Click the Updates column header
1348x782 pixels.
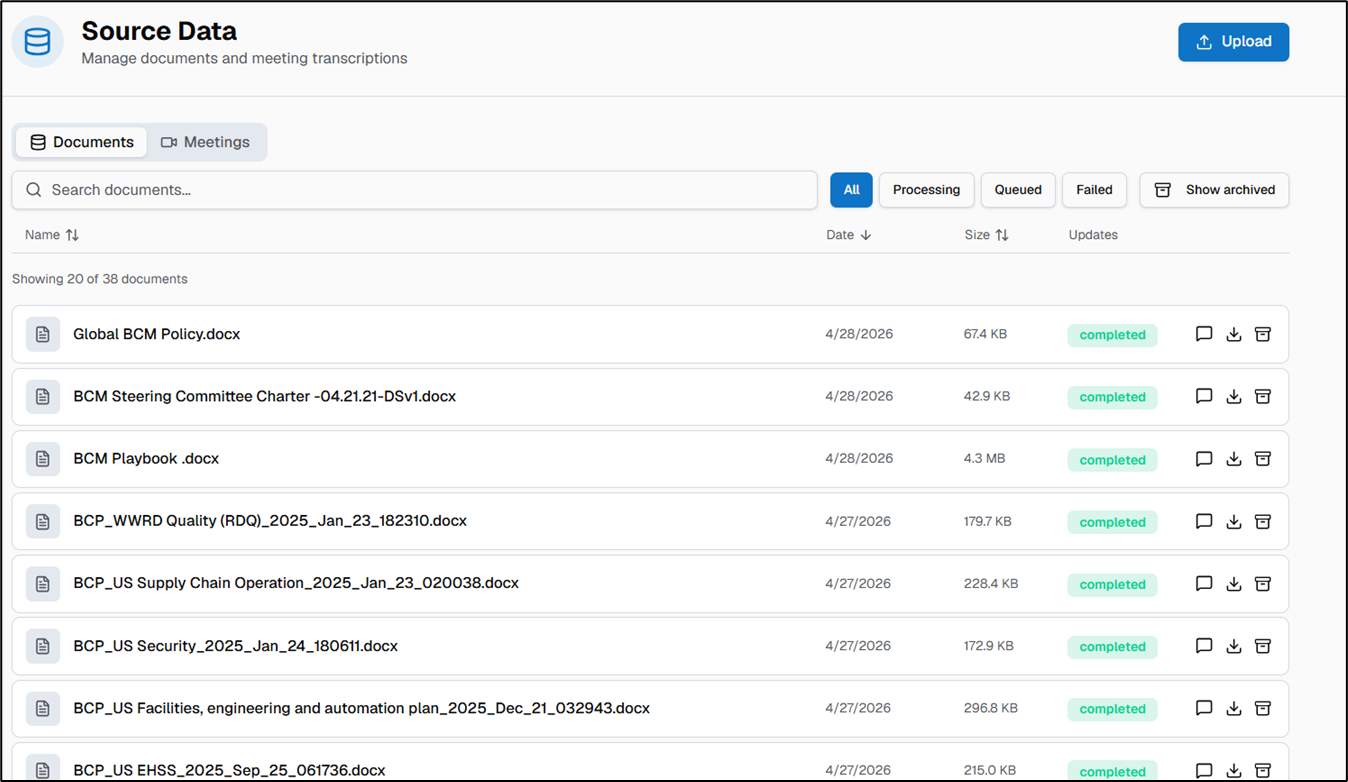point(1093,235)
